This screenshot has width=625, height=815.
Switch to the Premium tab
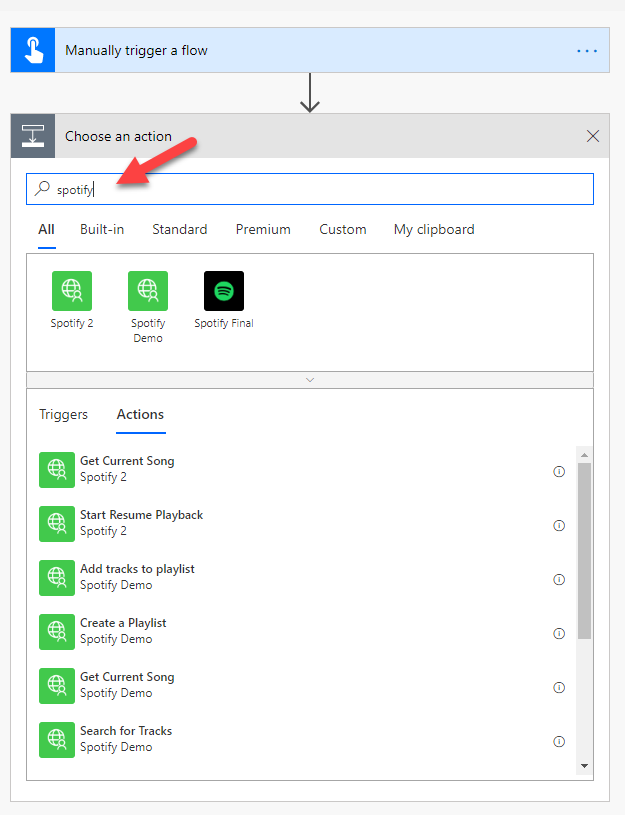(263, 229)
